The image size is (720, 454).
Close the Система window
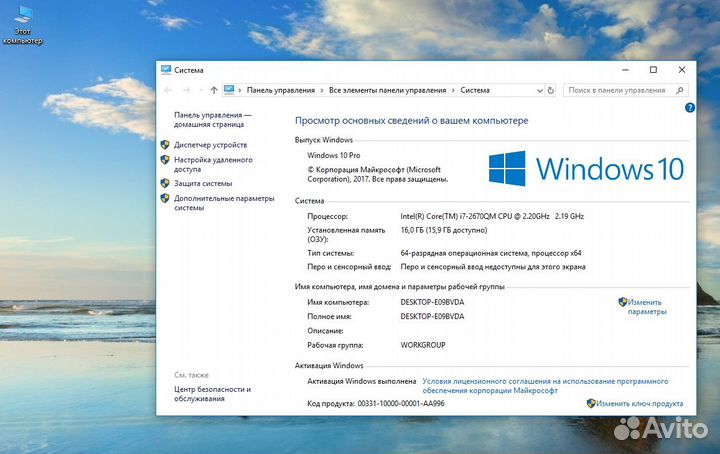point(682,70)
